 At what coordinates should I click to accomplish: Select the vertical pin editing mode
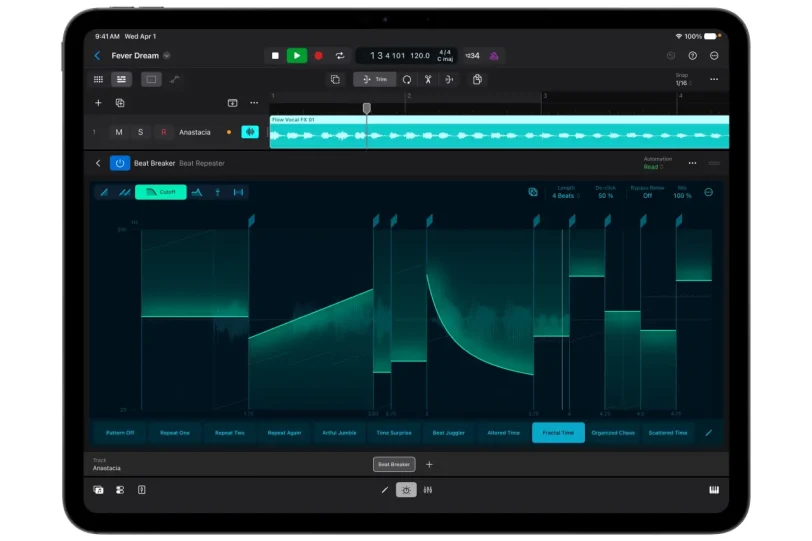218,192
